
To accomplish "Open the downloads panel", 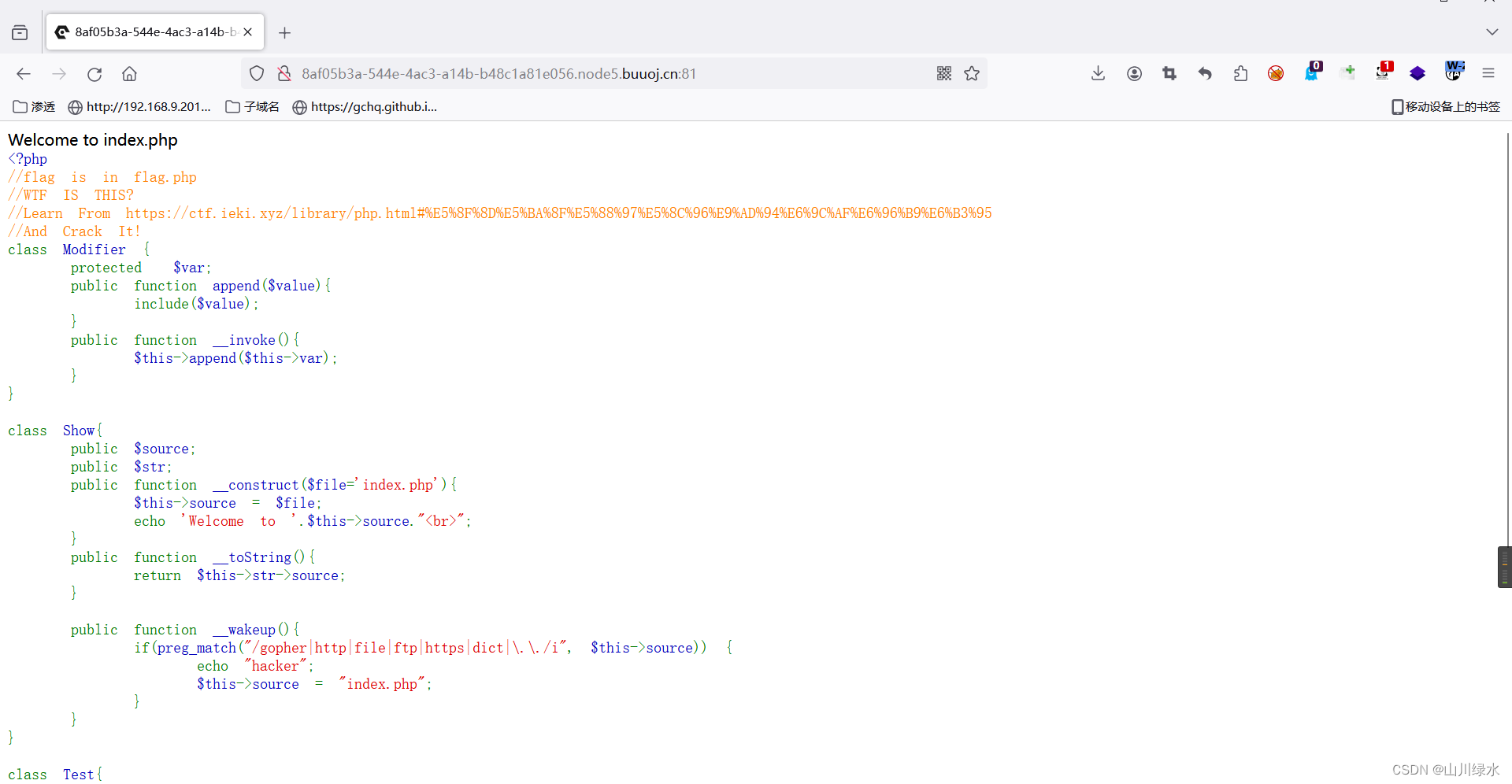I will 1099,74.
